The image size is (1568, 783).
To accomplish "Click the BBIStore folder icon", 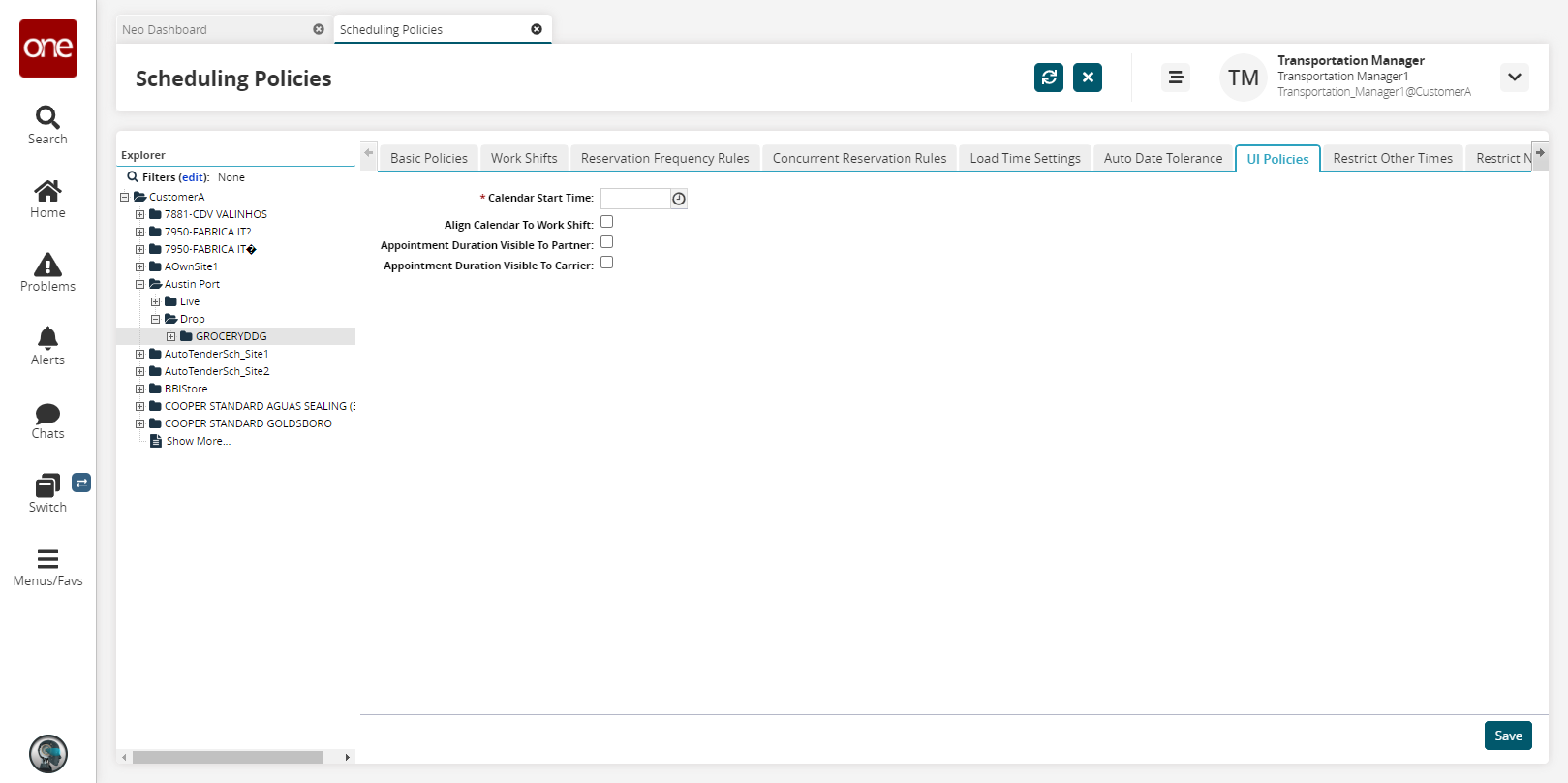I will 155,389.
